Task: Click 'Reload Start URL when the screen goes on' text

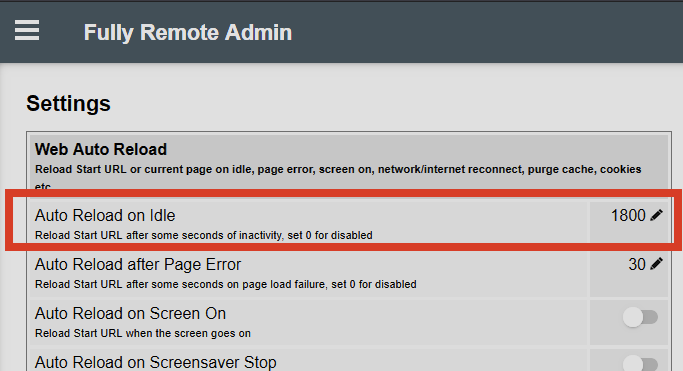Action: click(143, 333)
